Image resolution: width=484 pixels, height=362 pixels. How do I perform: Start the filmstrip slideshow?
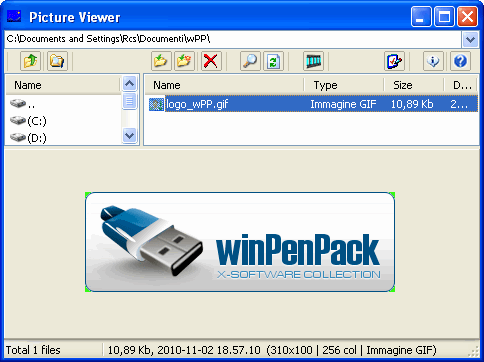(x=313, y=61)
